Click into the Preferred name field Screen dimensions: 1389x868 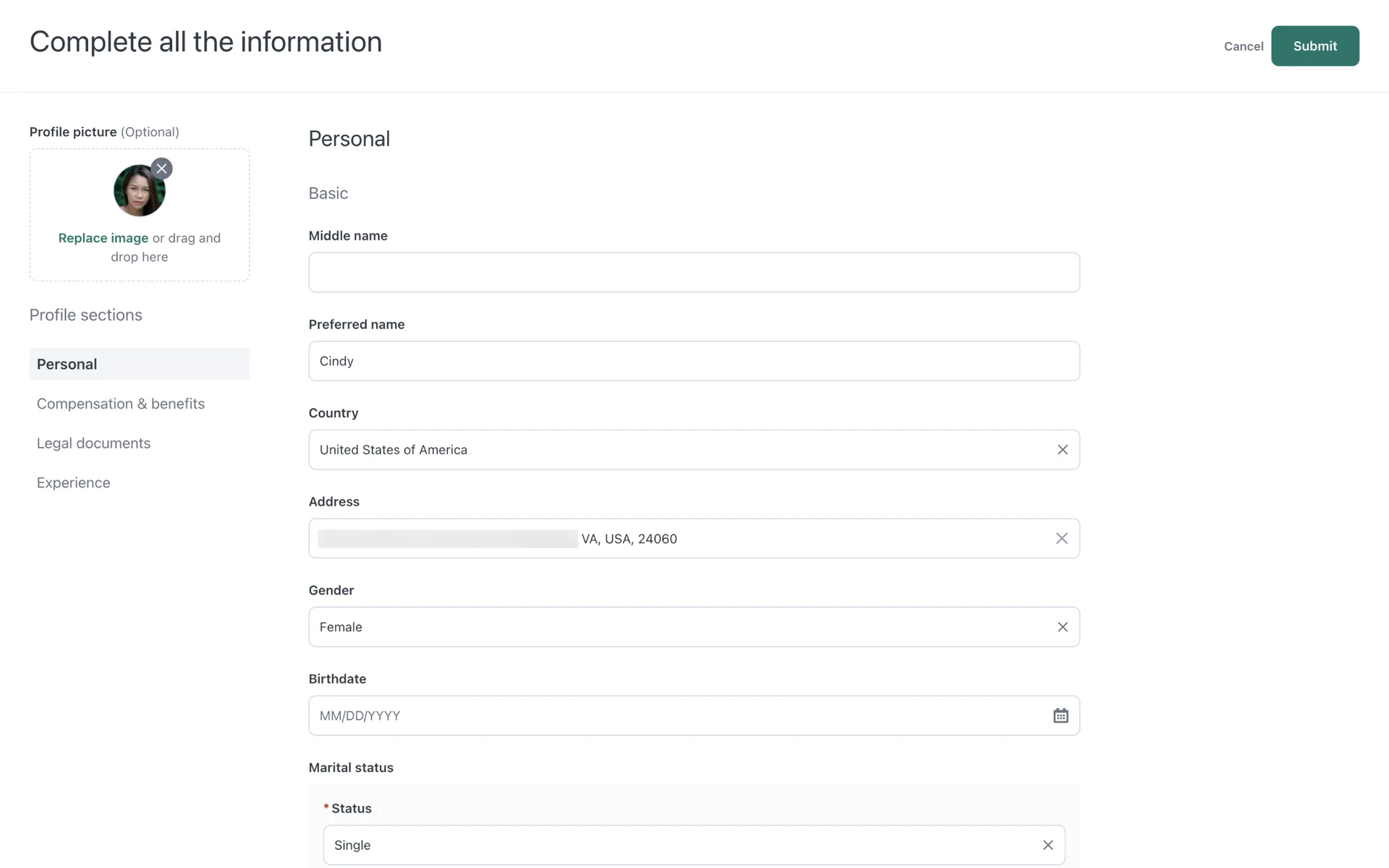(694, 361)
